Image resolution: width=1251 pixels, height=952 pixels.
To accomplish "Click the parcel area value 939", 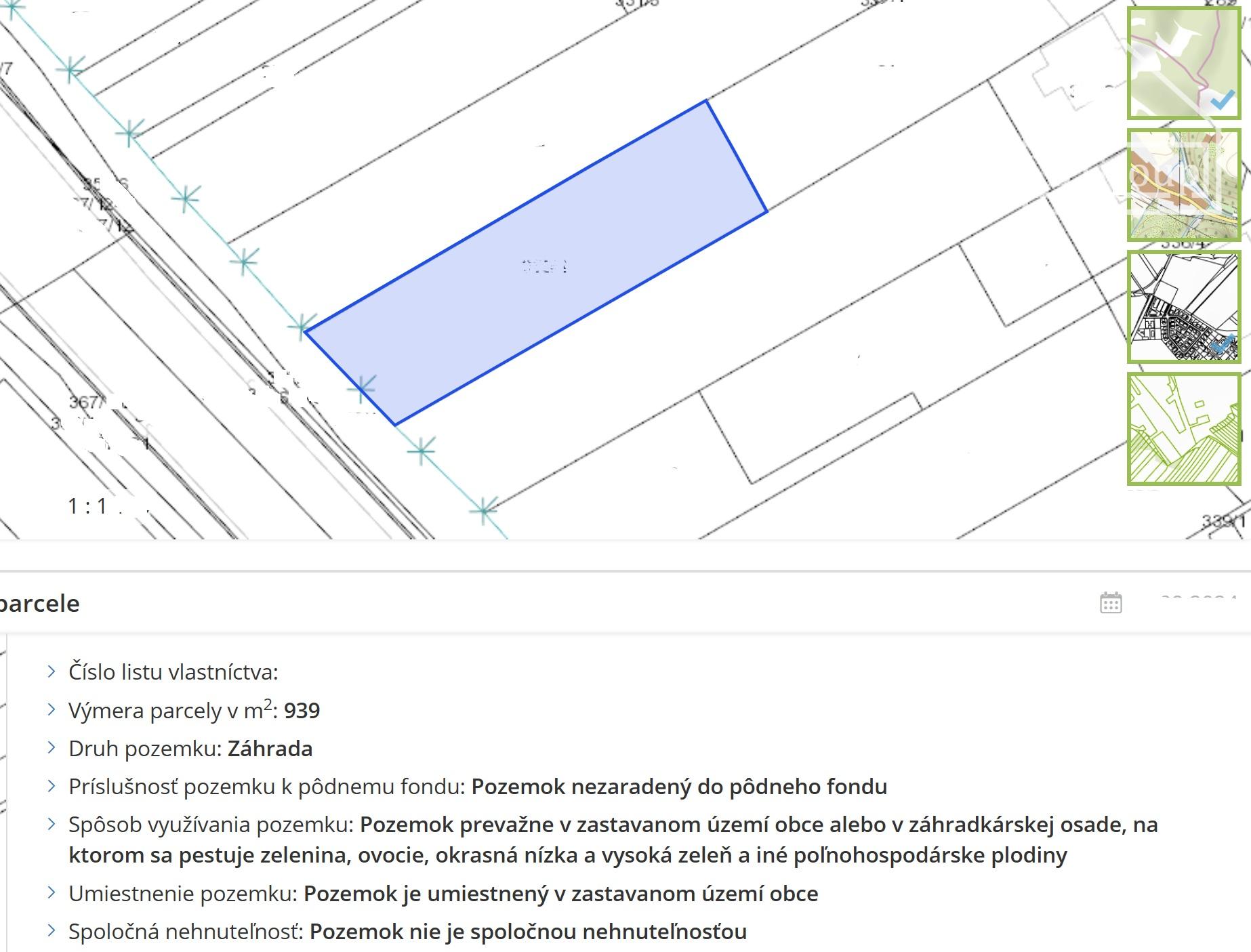I will (302, 711).
